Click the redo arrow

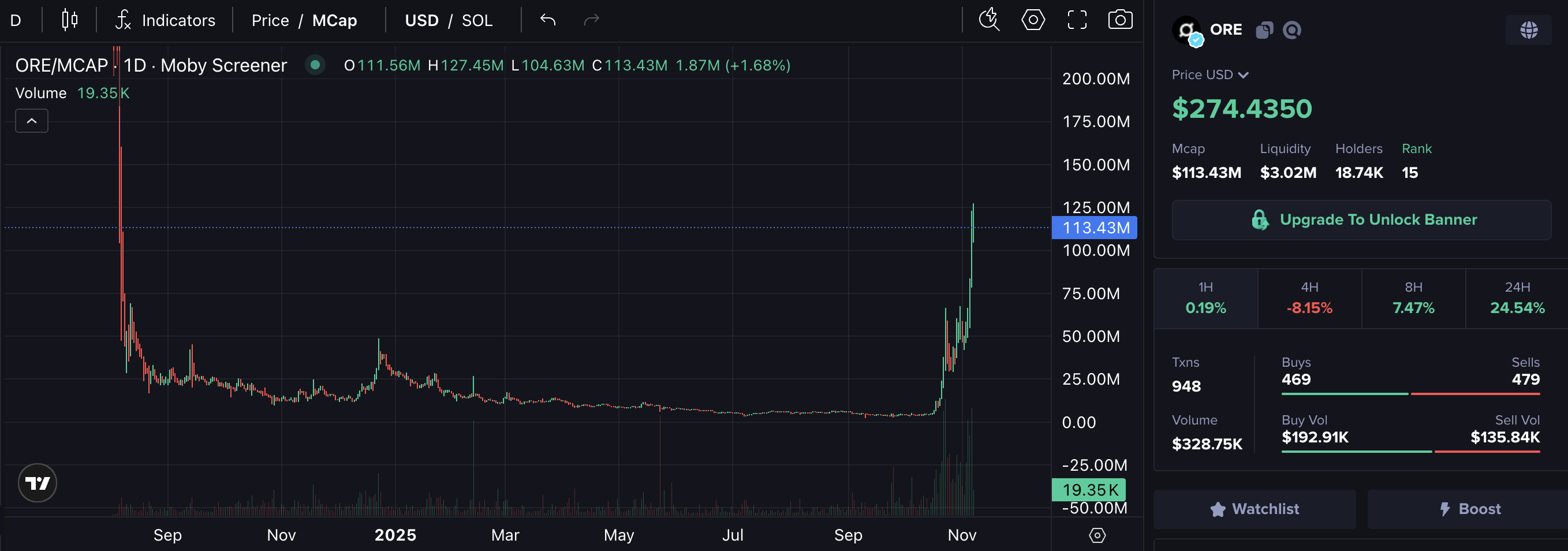[591, 20]
